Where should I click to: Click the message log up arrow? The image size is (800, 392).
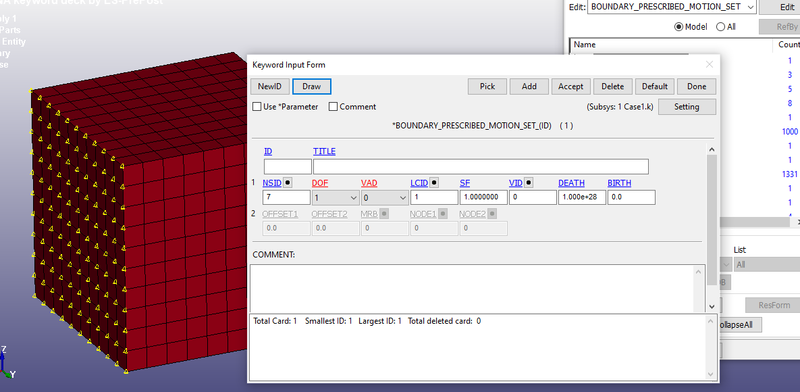(x=709, y=322)
